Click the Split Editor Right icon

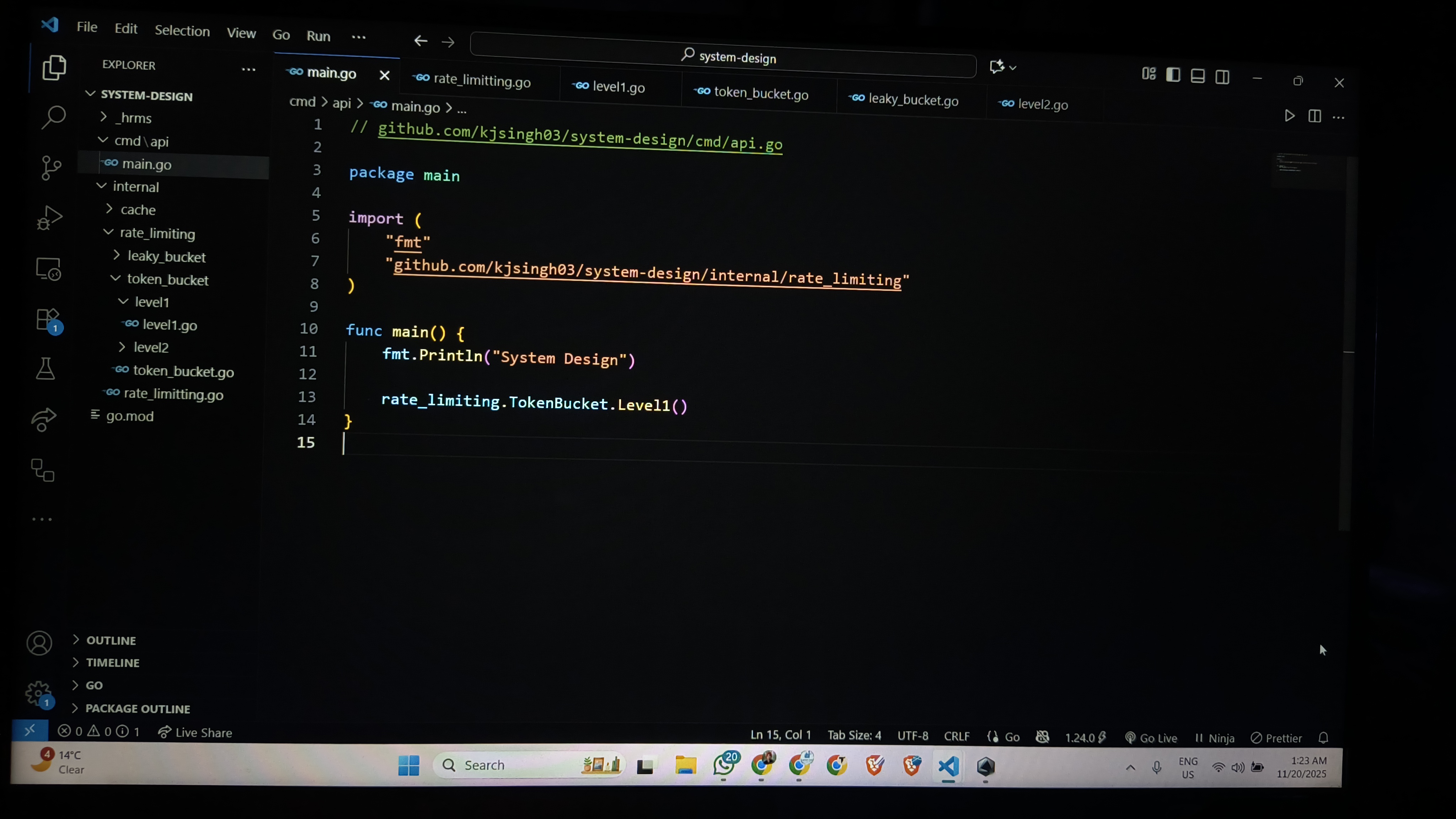pos(1314,117)
